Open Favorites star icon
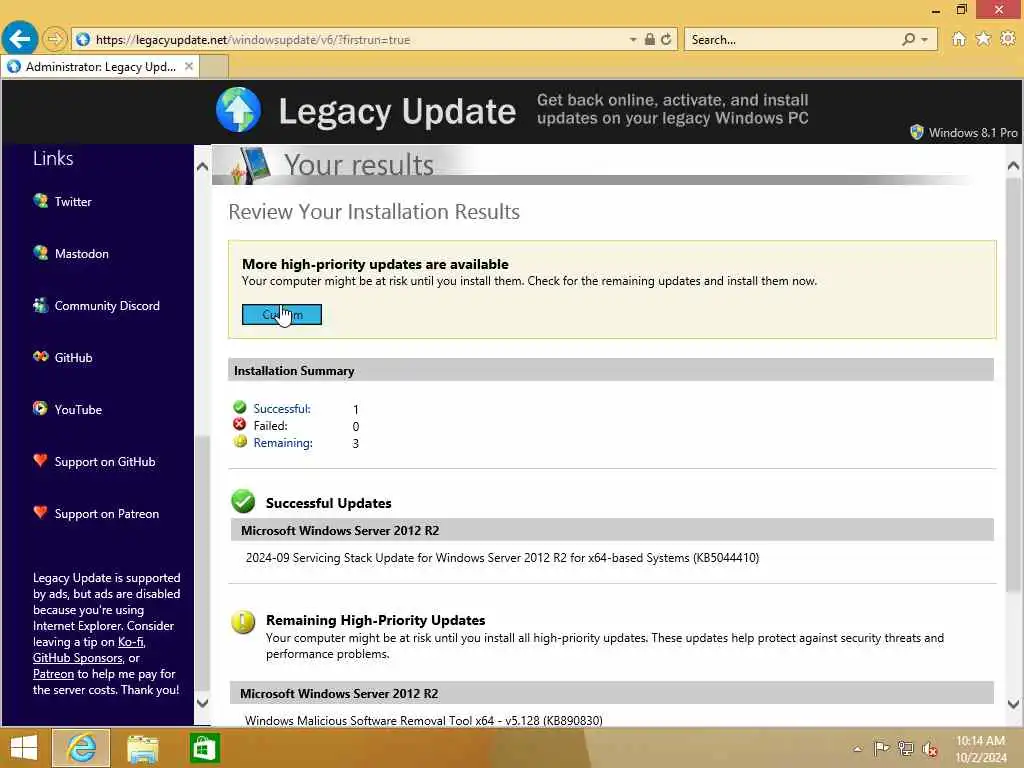This screenshot has width=1024, height=768. (984, 39)
